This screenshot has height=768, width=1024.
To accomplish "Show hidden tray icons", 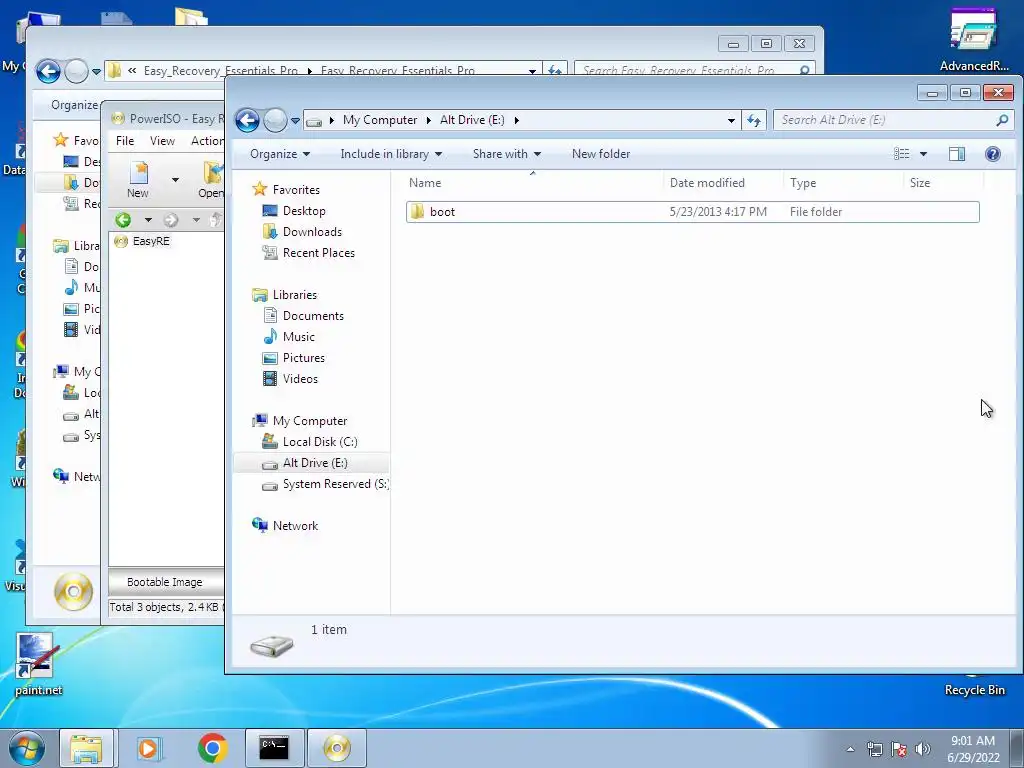I will click(850, 749).
